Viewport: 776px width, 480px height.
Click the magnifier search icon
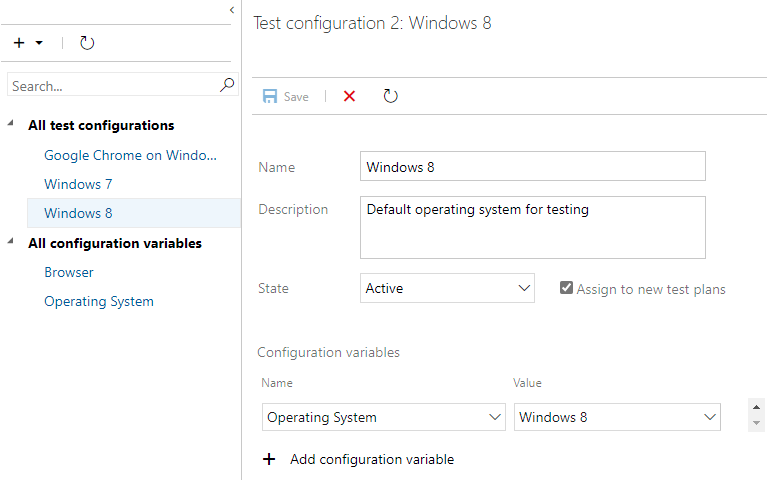click(x=227, y=86)
